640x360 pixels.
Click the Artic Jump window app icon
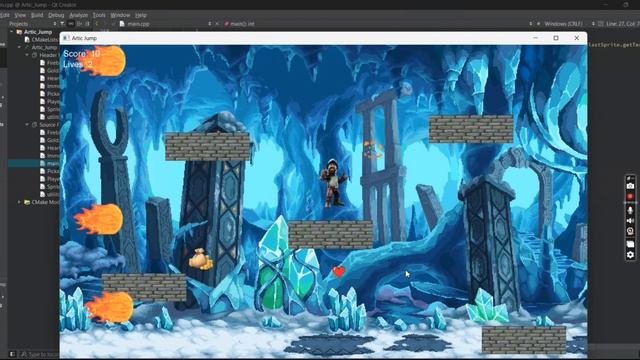66,38
